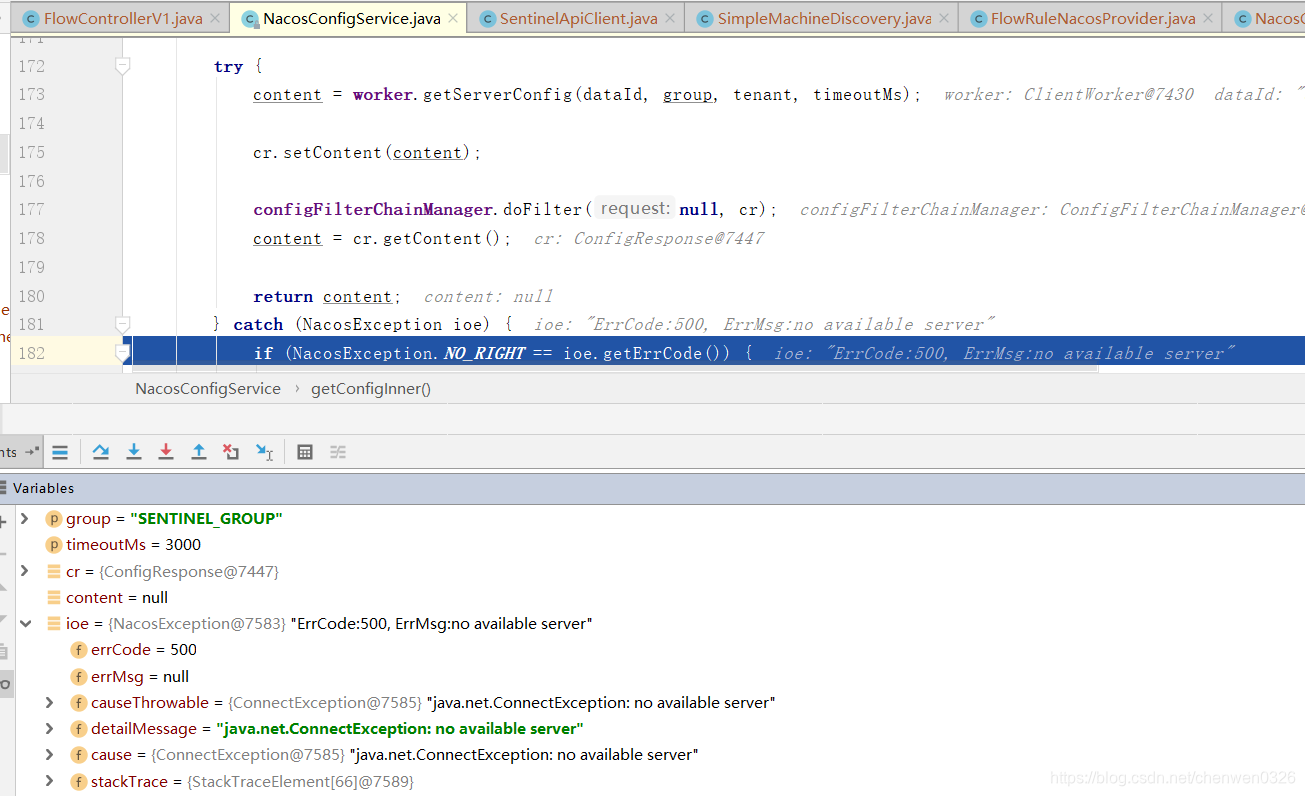Expand the causeThrowable field

pos(50,702)
